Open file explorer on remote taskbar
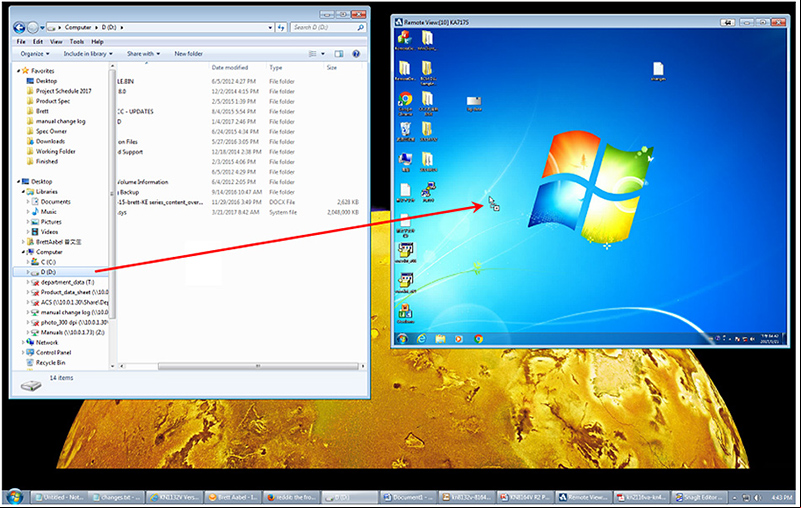The image size is (801, 508). pos(440,339)
